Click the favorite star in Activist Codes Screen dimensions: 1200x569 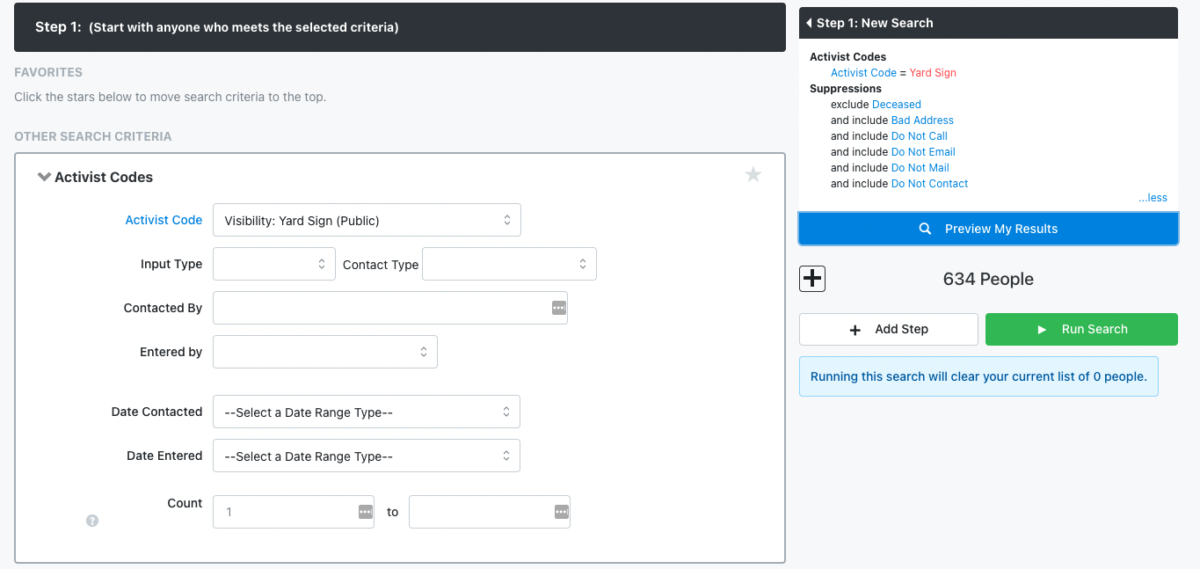753,175
